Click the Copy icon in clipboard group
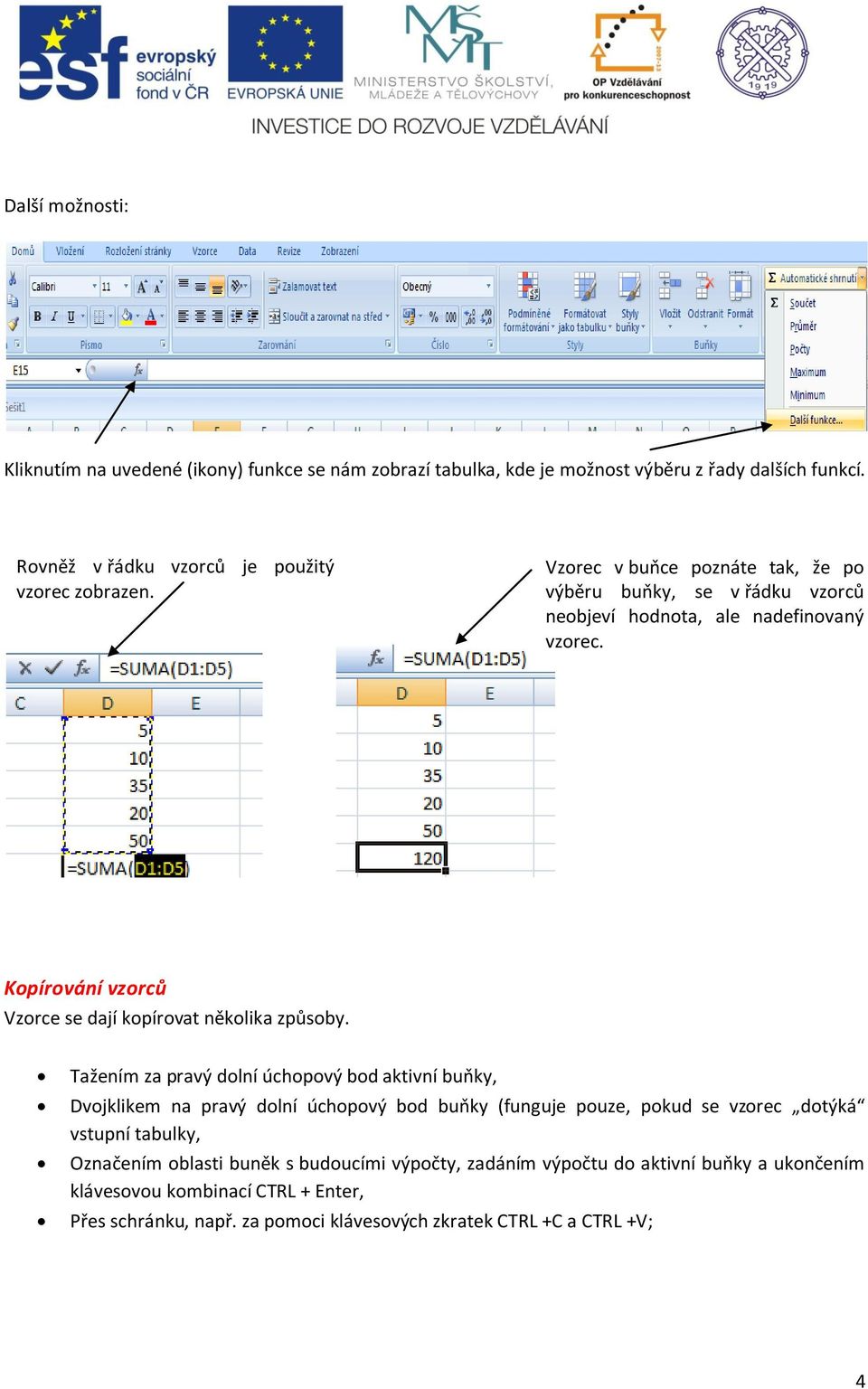The width and height of the screenshot is (868, 1389). coord(13,301)
